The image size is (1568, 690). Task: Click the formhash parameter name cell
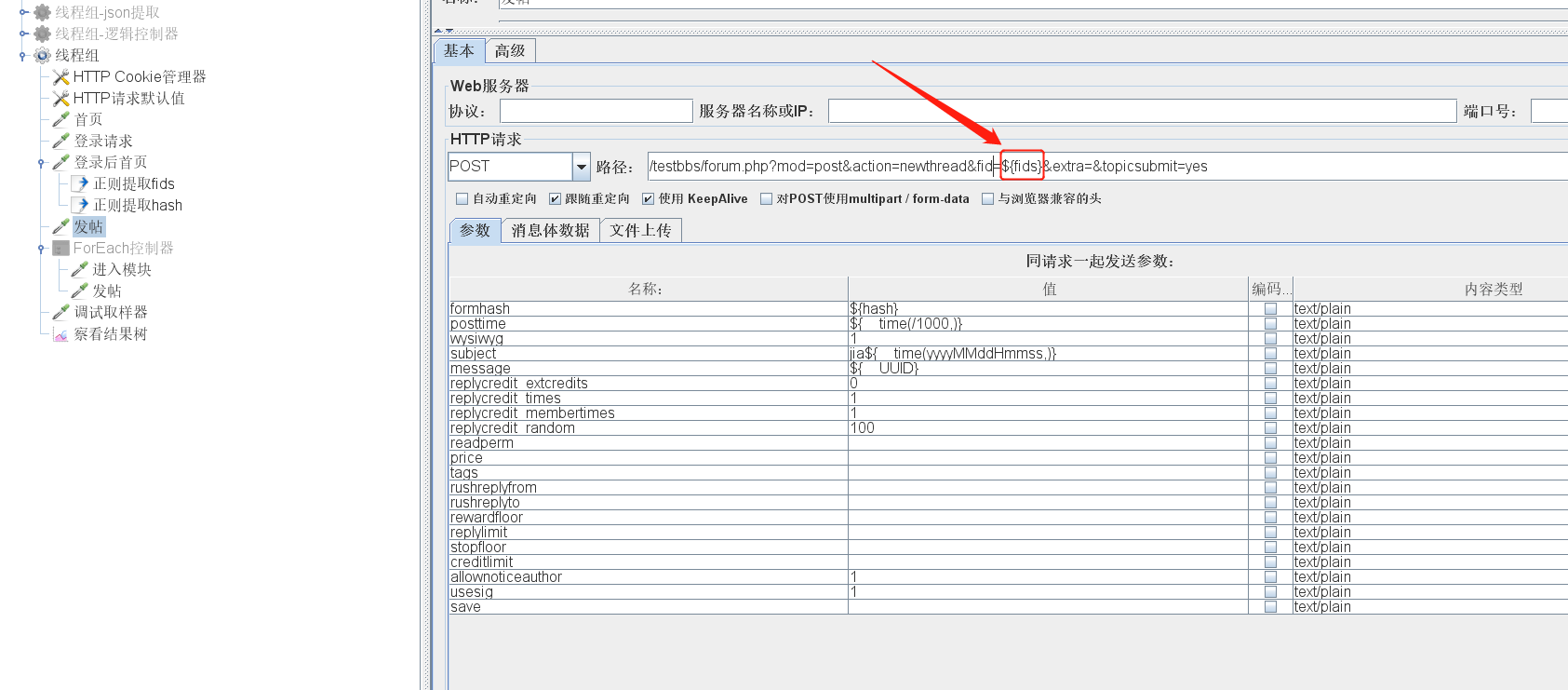648,308
